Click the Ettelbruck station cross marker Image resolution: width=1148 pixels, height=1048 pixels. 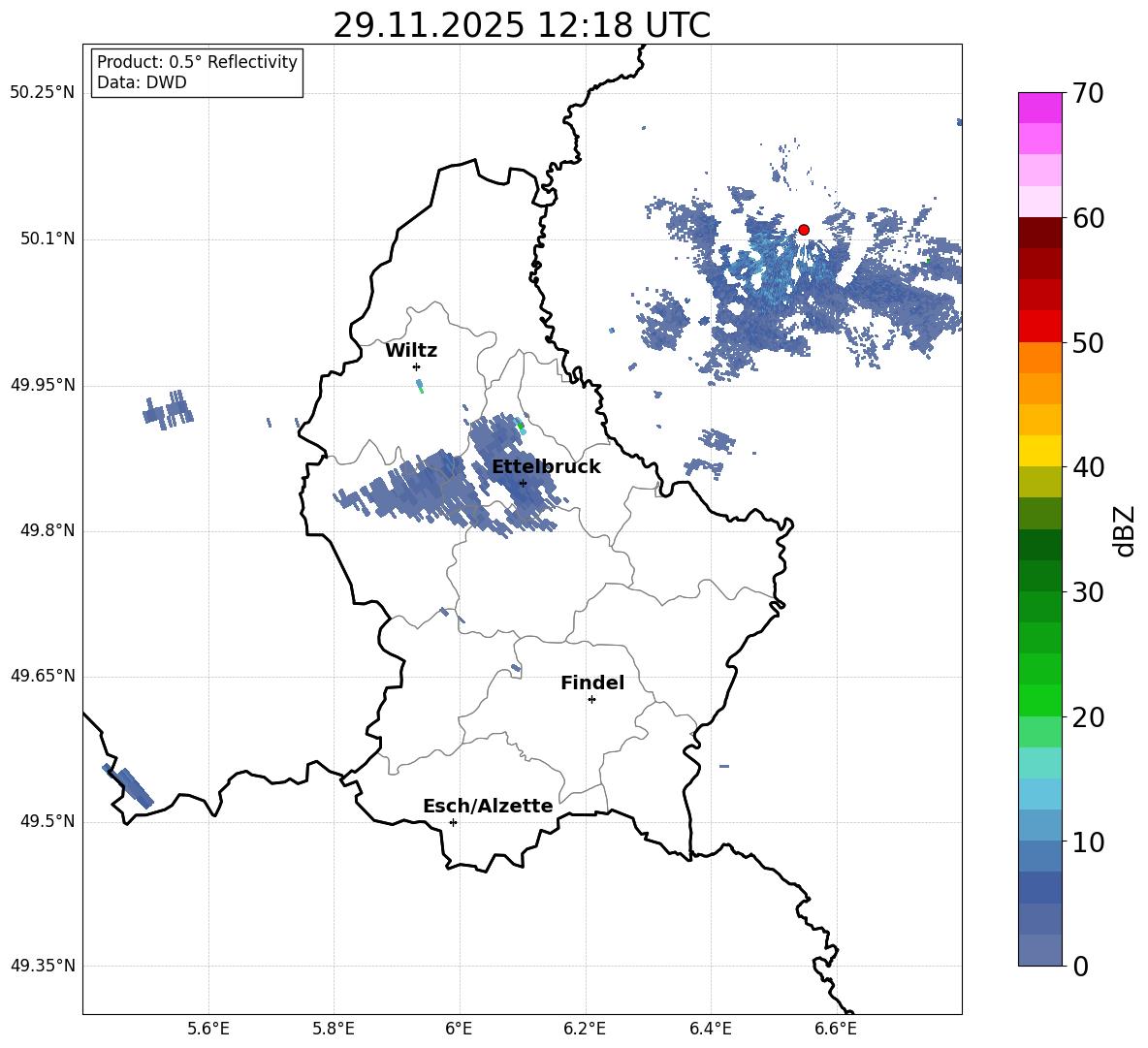(x=523, y=483)
